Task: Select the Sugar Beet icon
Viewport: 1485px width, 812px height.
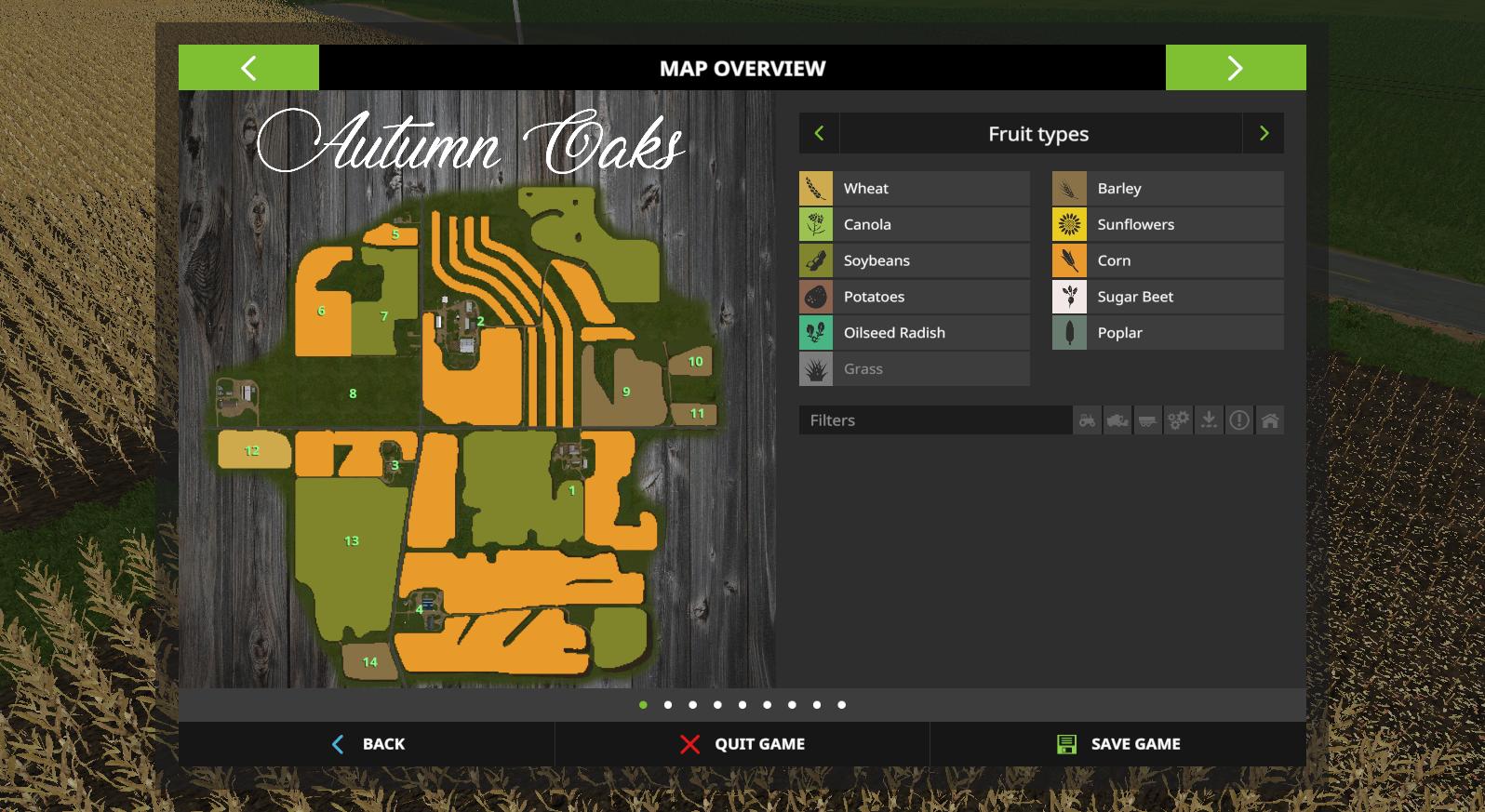Action: 1069,297
